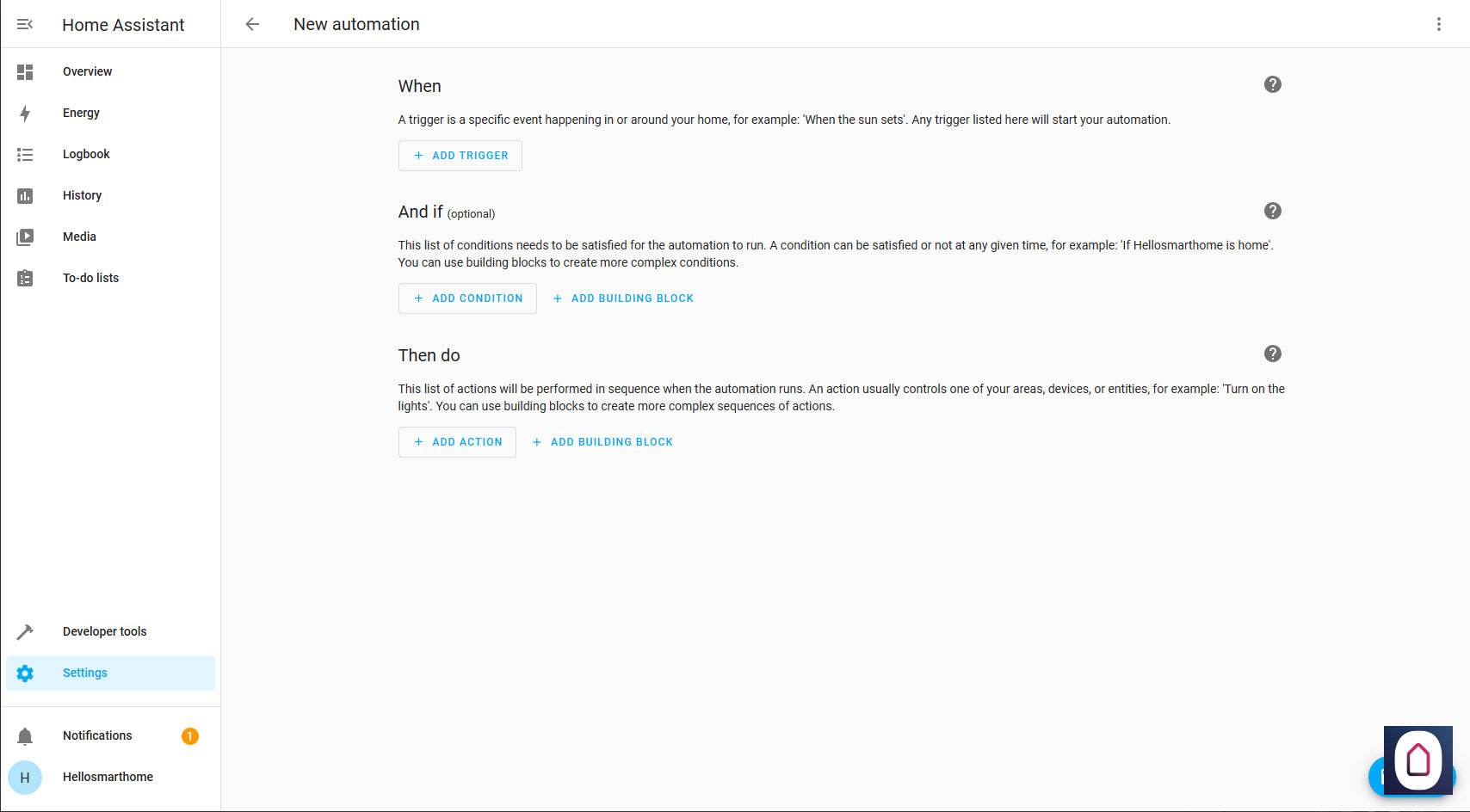Collapse the sidebar with the menu icon
Viewport: 1470px width, 812px height.
[25, 24]
